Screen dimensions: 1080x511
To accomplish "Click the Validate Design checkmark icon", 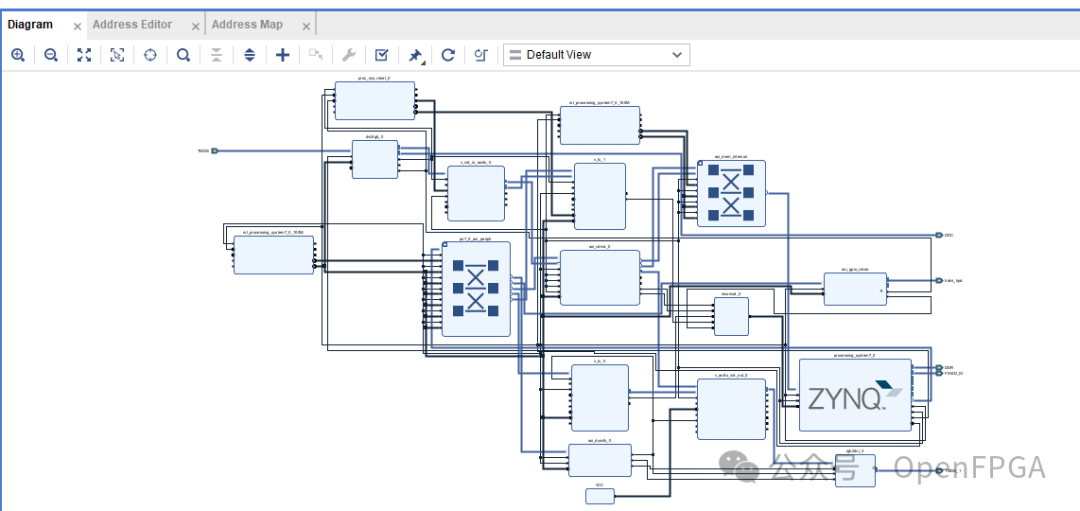I will click(x=381, y=55).
